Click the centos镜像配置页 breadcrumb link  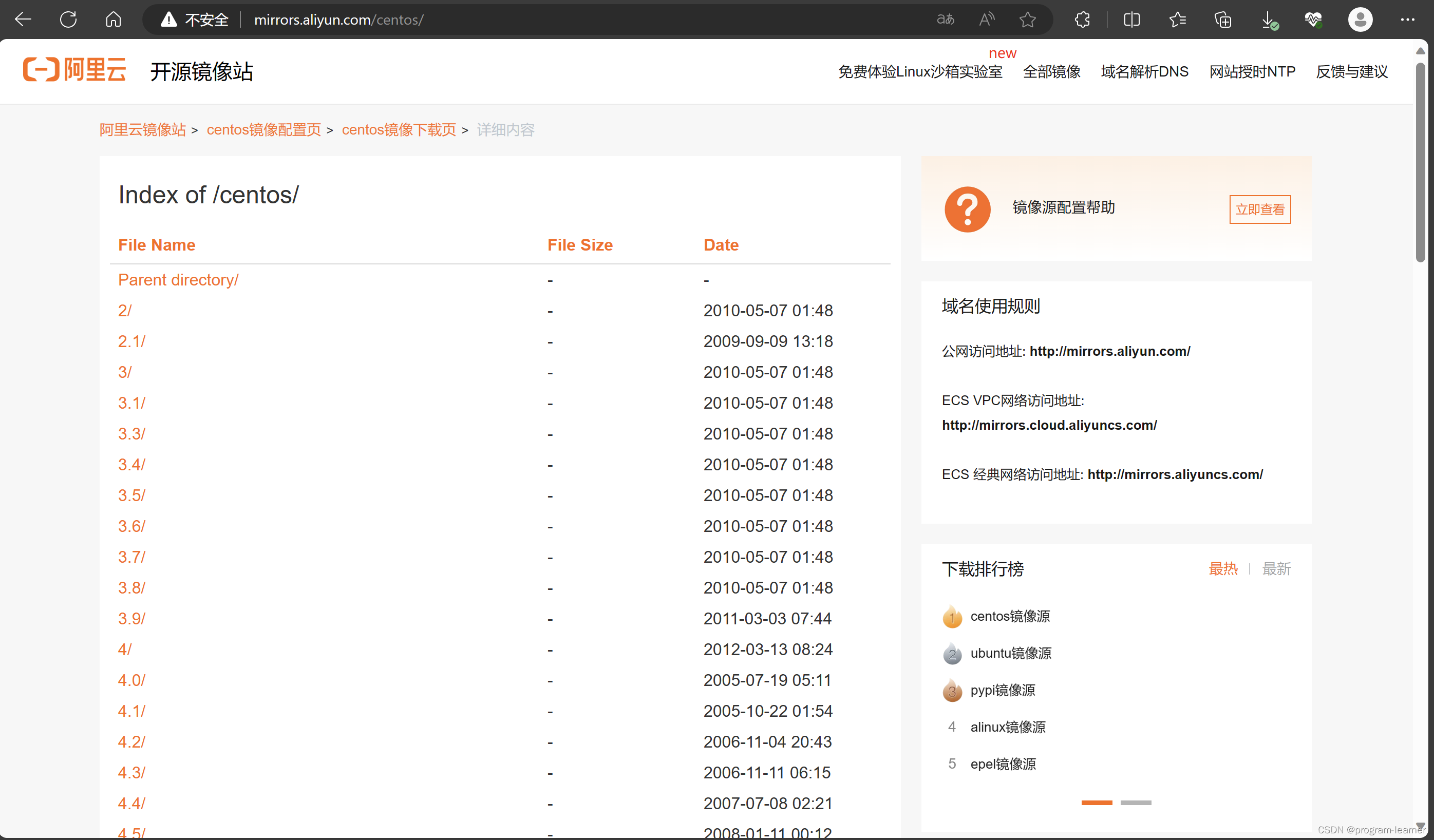click(x=264, y=130)
